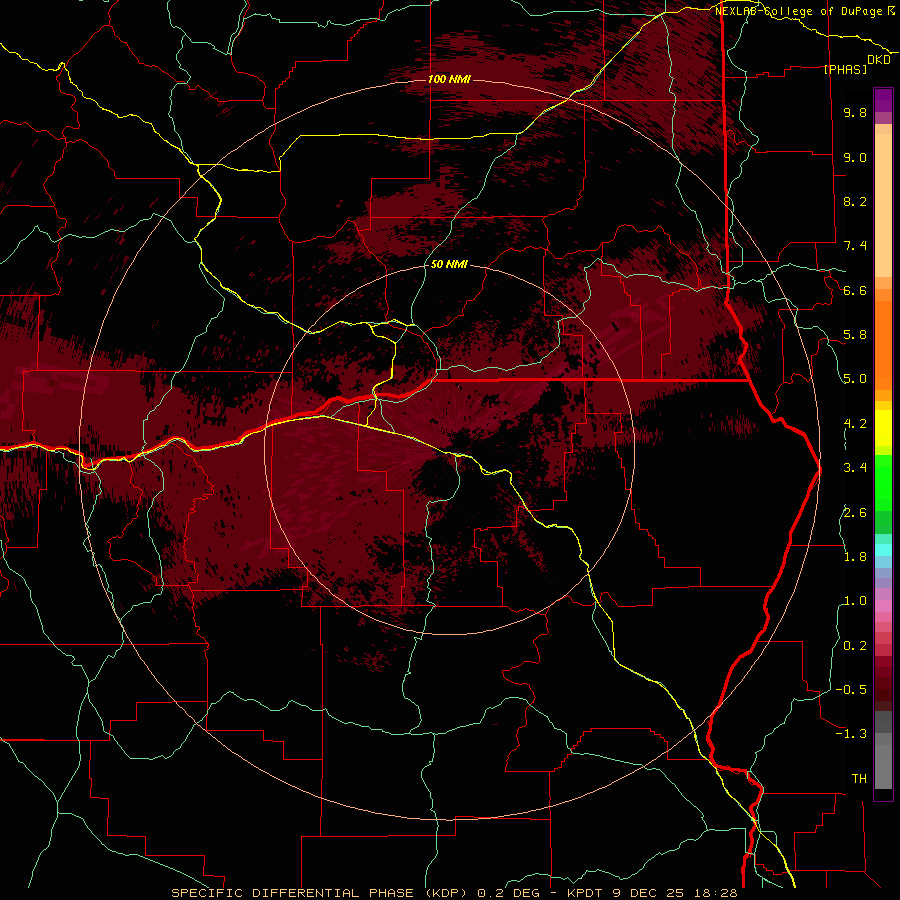
Task: Click the 5.0 scale label
Action: pos(855,379)
